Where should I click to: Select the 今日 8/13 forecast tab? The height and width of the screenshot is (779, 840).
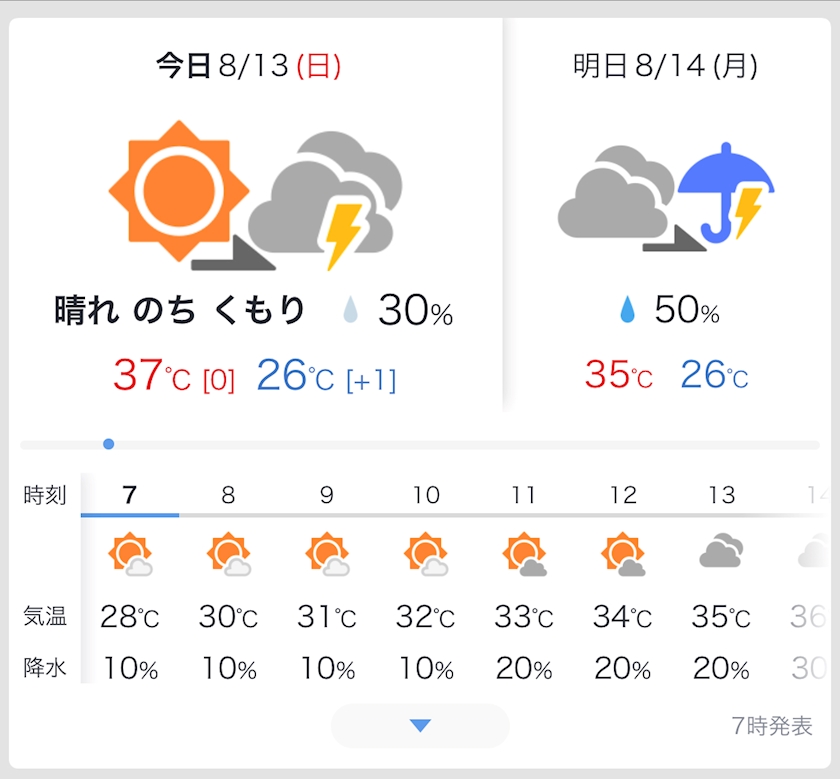tap(248, 67)
